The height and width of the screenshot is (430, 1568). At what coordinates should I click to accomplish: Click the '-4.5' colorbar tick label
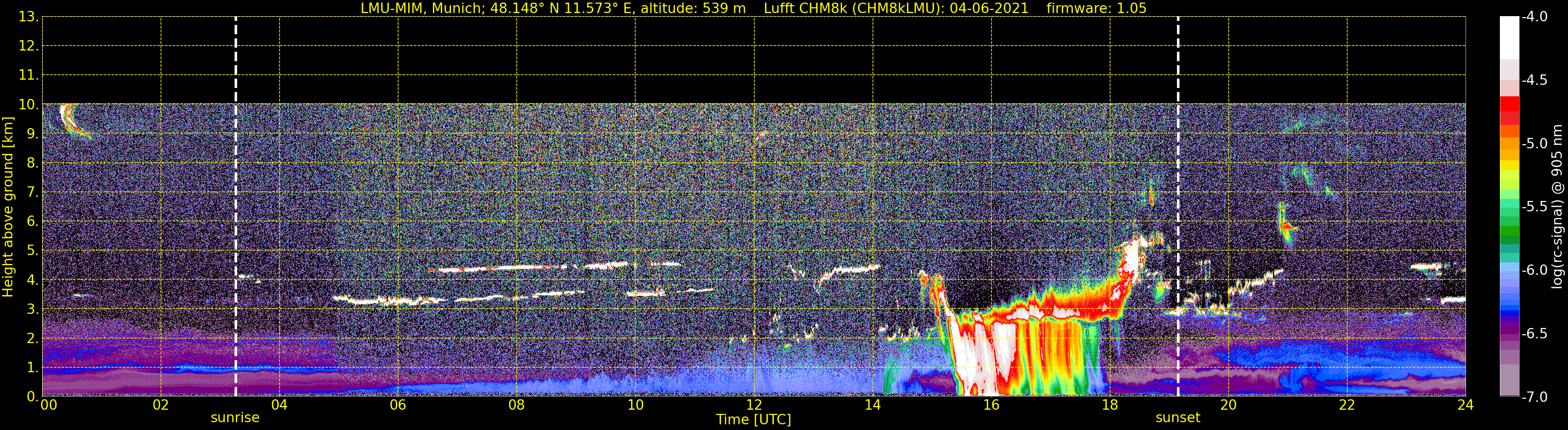pos(1535,80)
